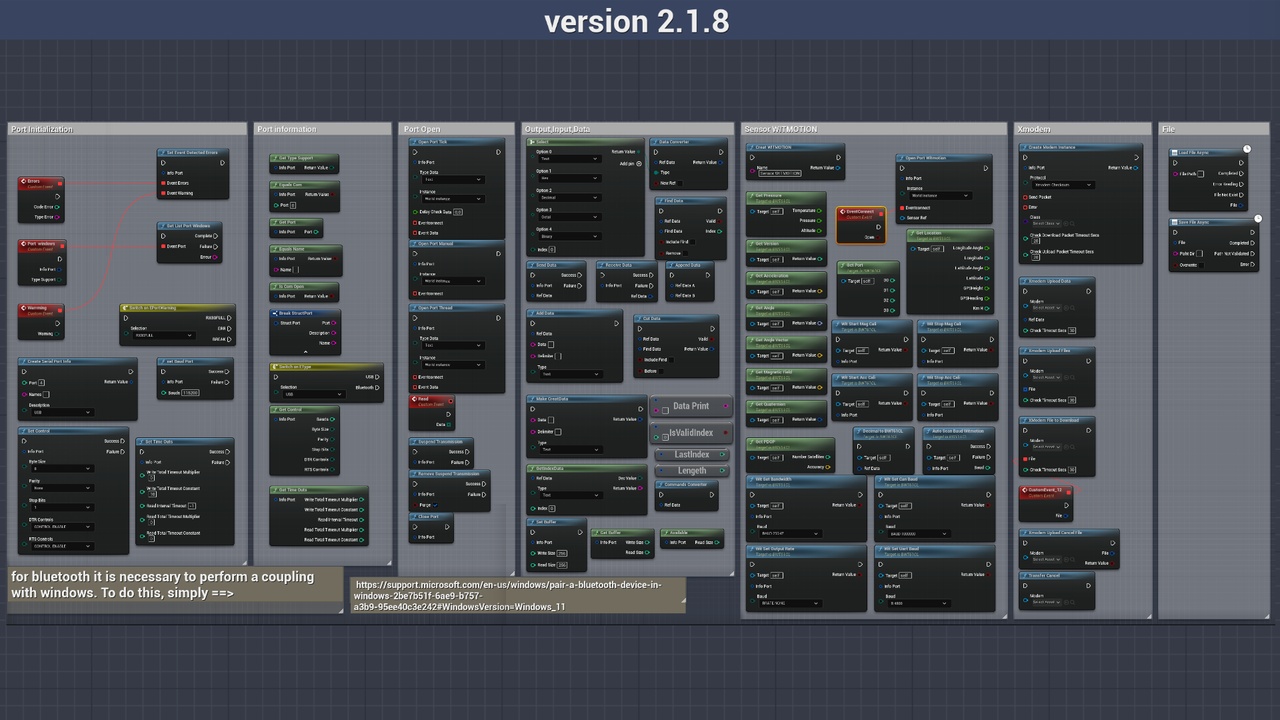Screen dimensions: 1280x720
Task: Select the Length compact node
Action: (692, 471)
